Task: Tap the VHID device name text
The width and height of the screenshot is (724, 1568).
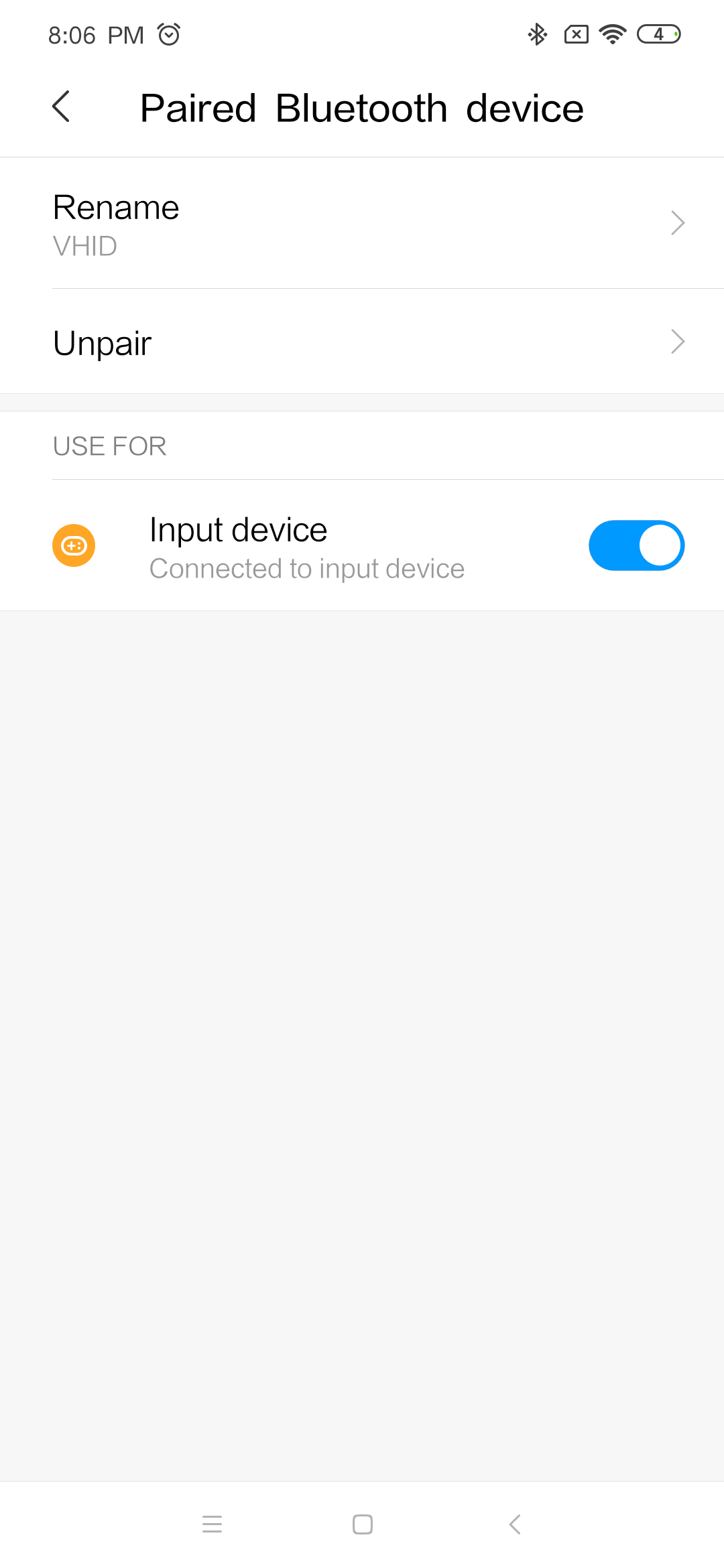Action: [x=85, y=247]
